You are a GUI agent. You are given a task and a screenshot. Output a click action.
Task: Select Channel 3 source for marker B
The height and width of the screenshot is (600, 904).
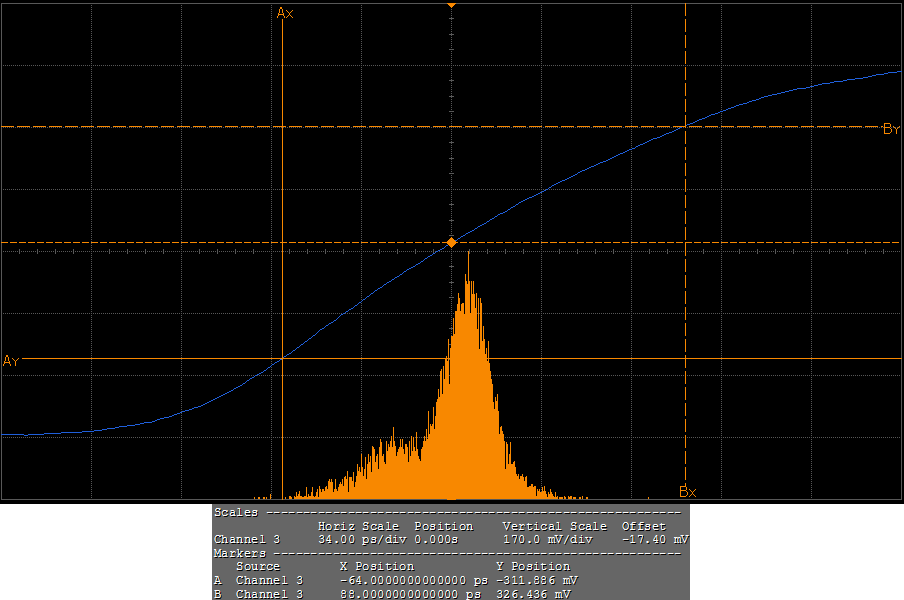pyautogui.click(x=269, y=594)
